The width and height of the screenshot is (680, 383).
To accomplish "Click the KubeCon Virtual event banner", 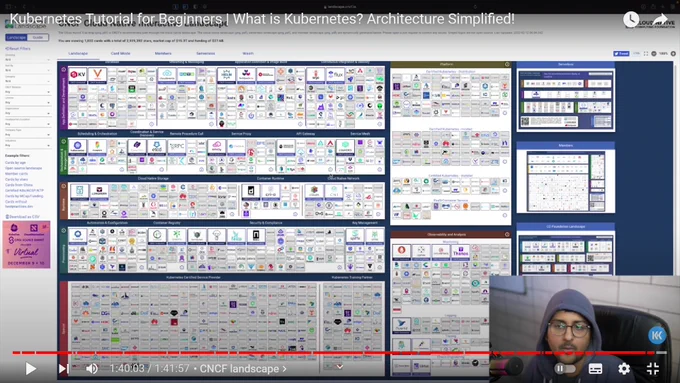I will coord(26,245).
